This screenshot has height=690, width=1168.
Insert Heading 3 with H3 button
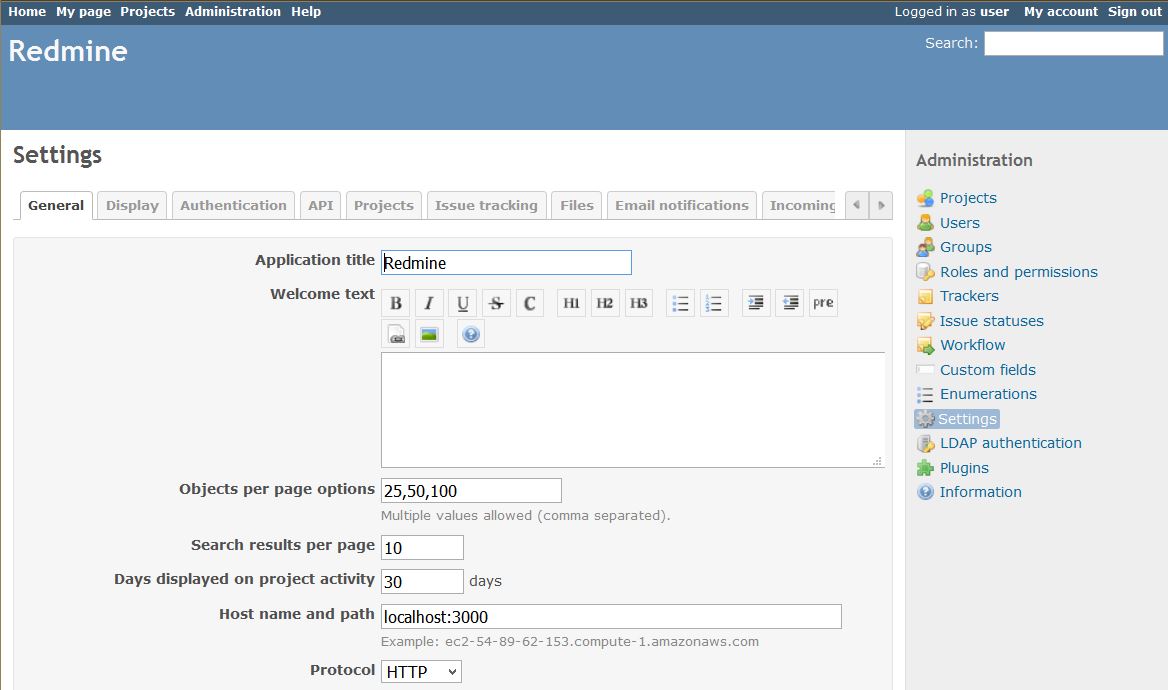pyautogui.click(x=638, y=303)
